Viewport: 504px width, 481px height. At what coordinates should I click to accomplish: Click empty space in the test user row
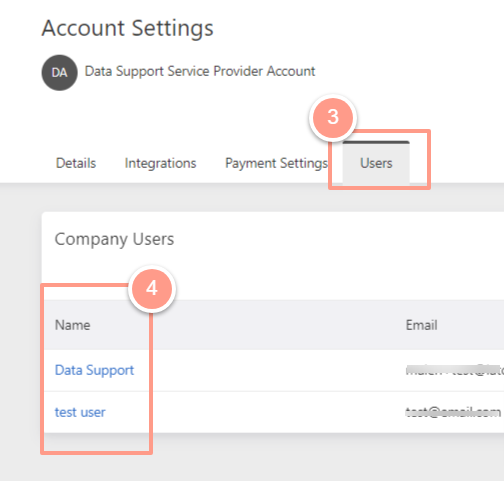(x=267, y=412)
